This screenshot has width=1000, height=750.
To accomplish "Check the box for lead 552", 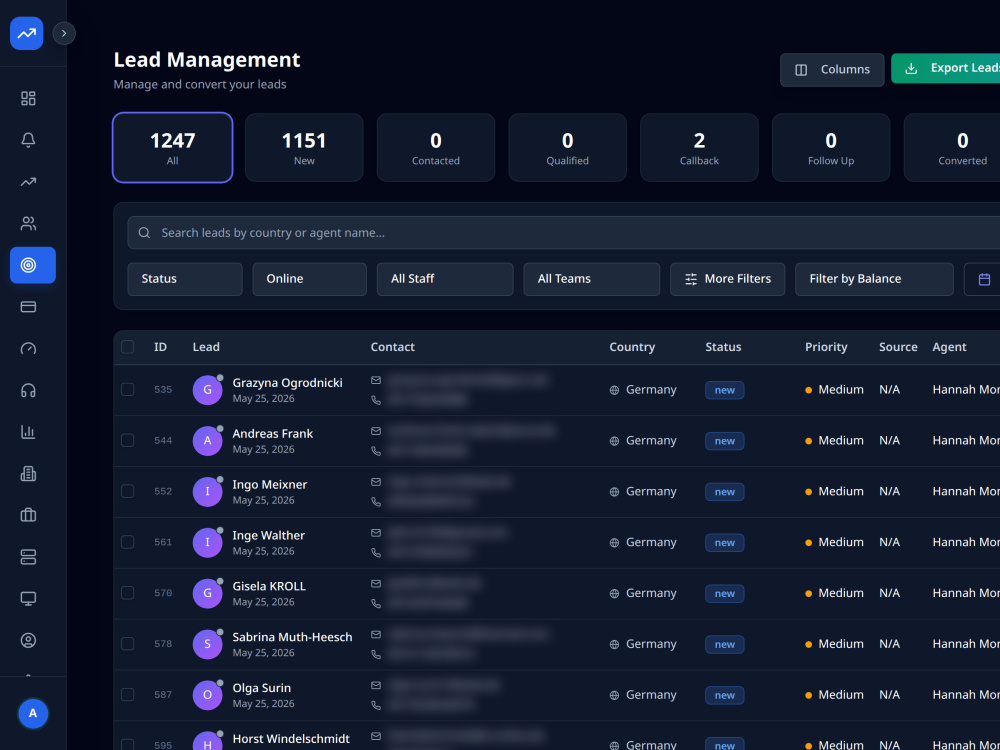I will [x=128, y=491].
